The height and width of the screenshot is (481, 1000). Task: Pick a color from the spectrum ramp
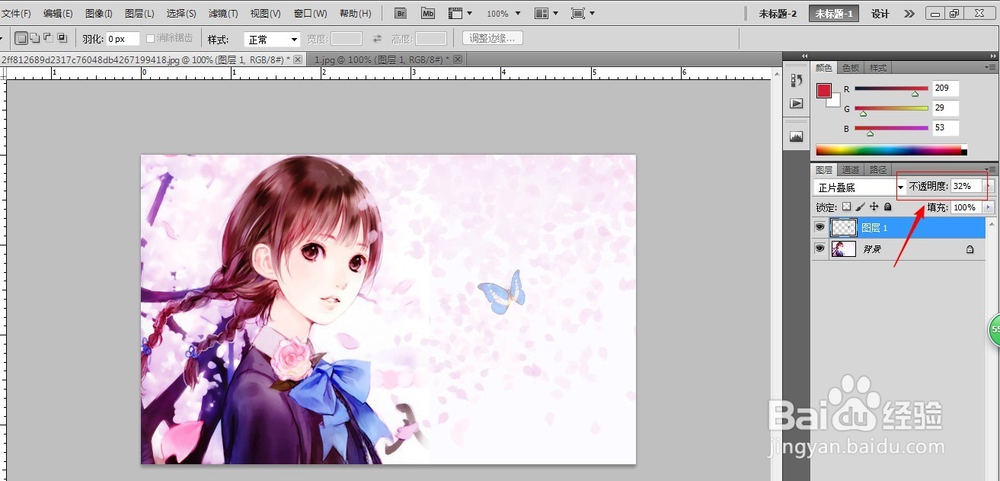tap(891, 150)
